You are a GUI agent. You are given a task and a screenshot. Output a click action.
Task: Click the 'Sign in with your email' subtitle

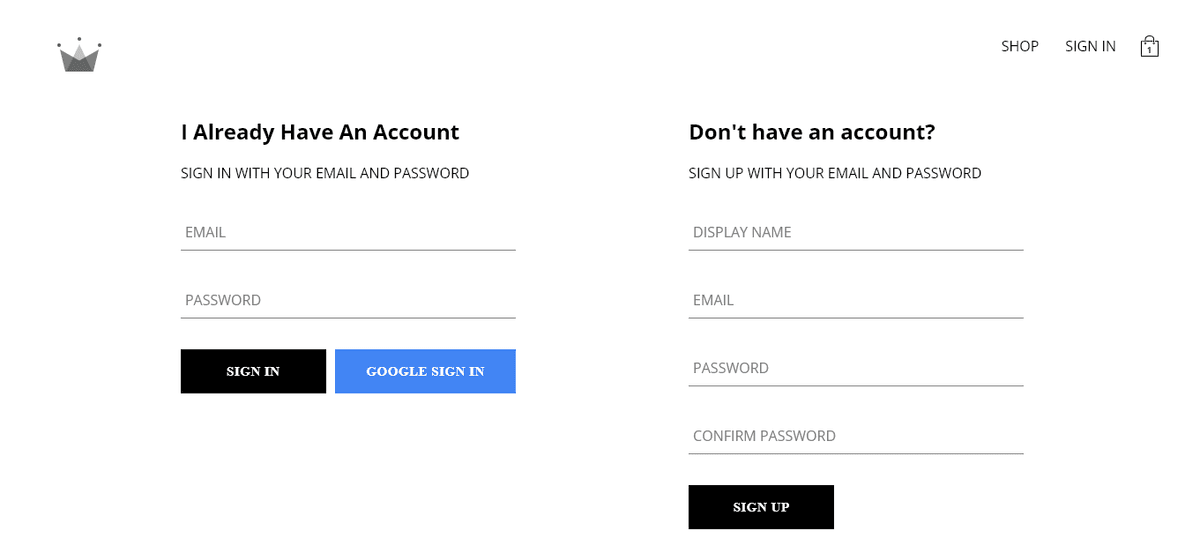[324, 173]
